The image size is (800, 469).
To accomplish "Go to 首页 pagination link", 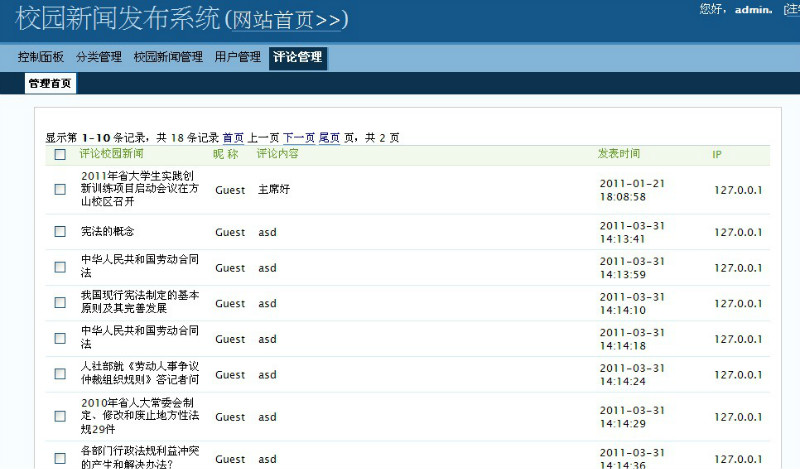I will click(x=233, y=138).
